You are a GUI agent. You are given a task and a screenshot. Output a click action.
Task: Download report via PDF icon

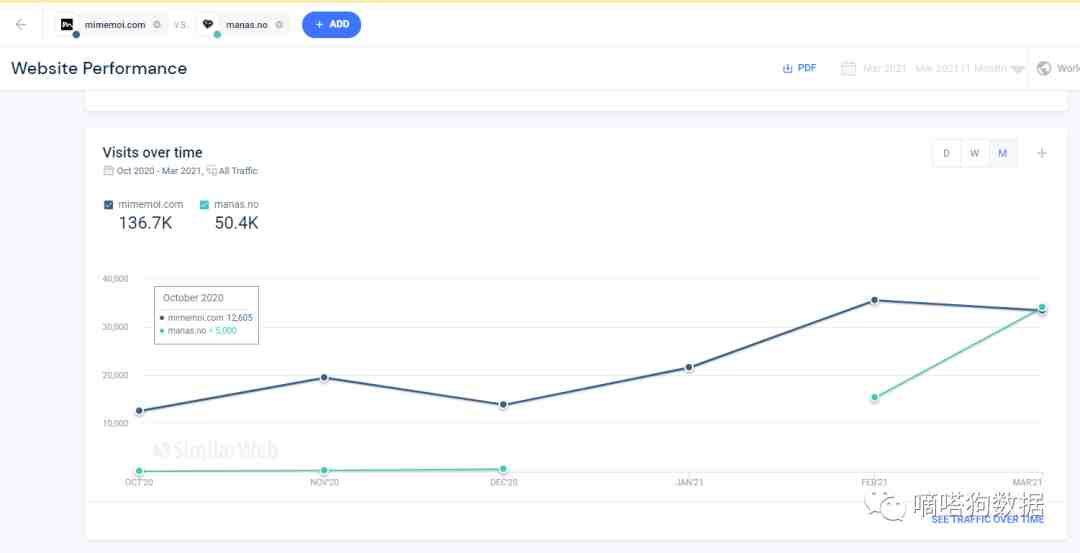coord(787,68)
